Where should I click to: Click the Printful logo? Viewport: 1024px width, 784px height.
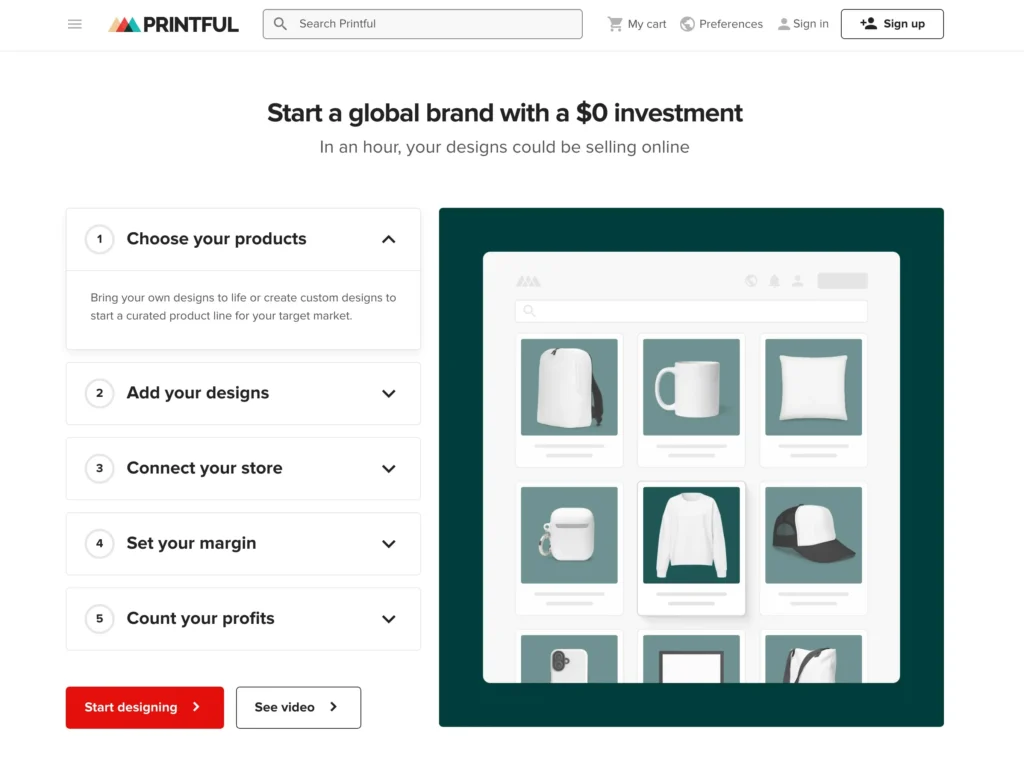click(x=172, y=23)
